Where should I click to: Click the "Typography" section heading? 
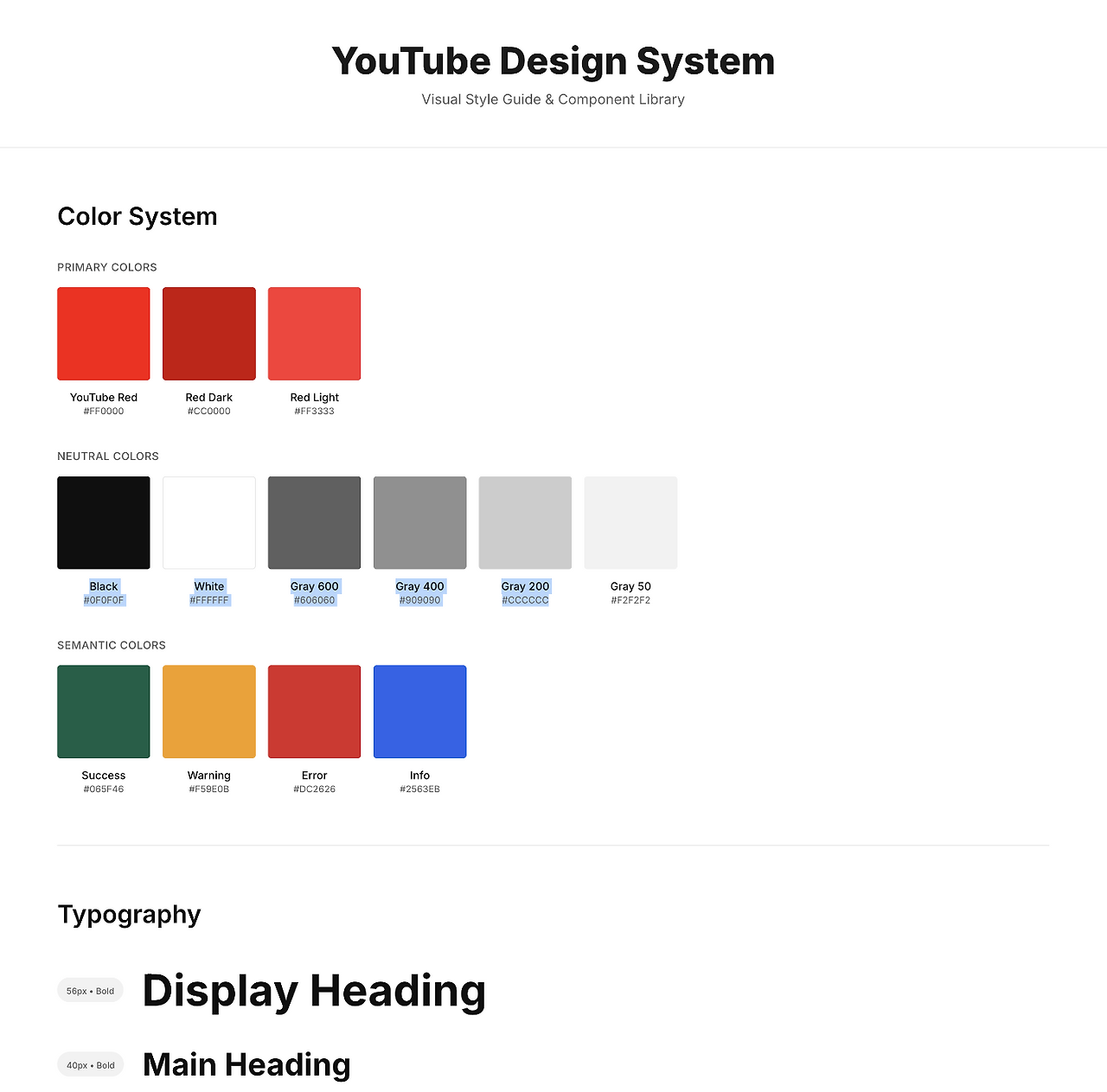[x=129, y=915]
